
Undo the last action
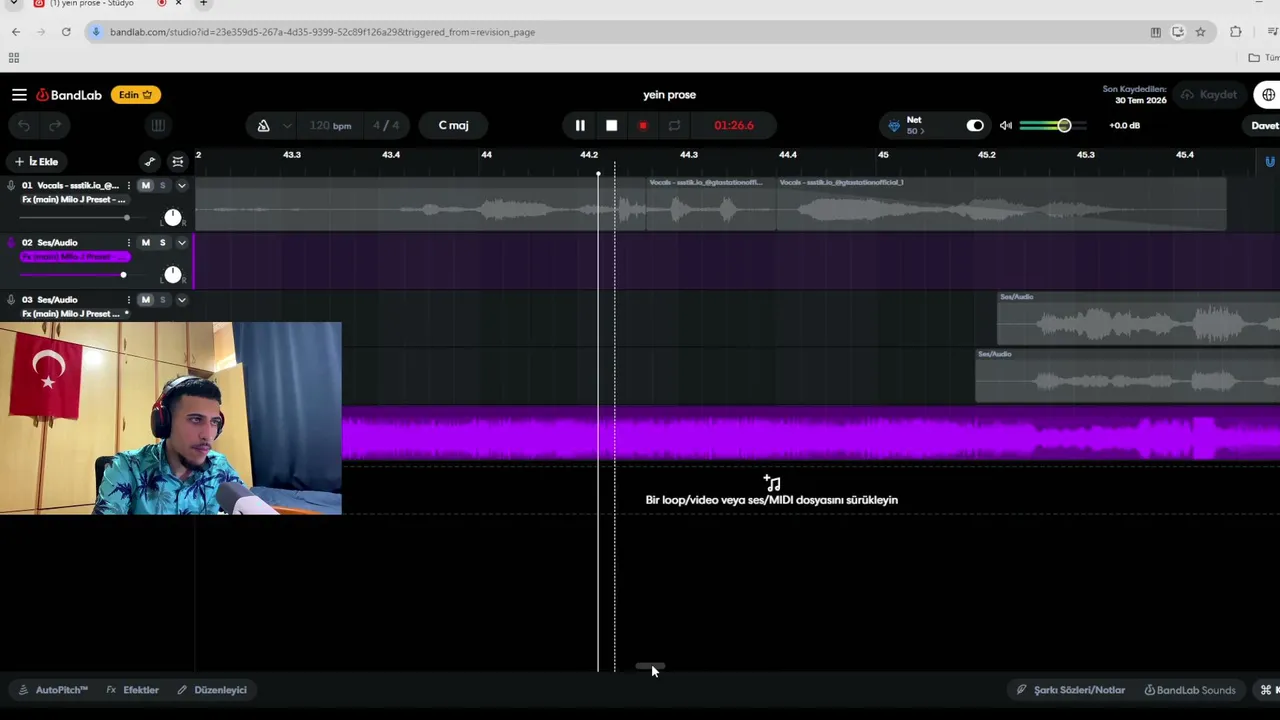point(24,126)
